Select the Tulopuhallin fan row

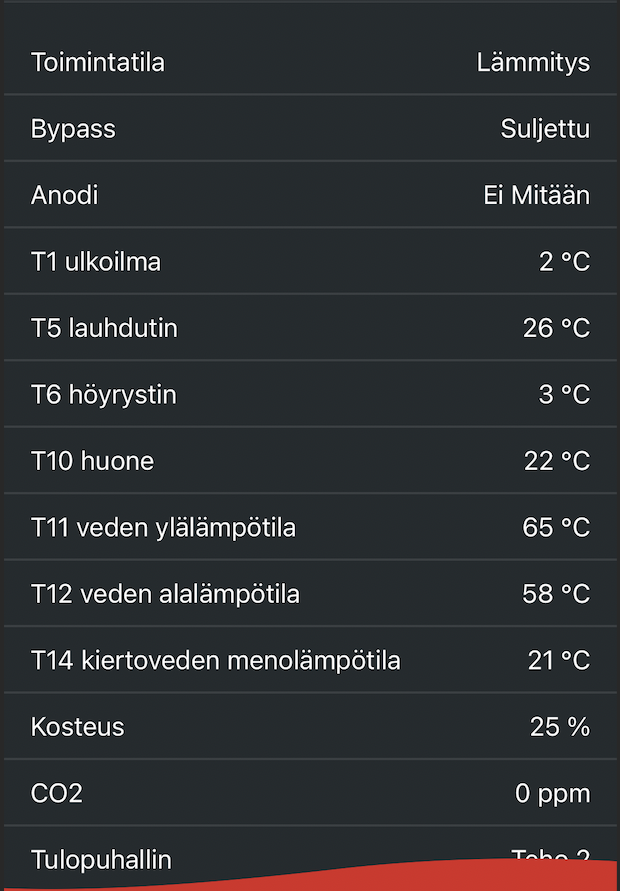[x=101, y=857]
